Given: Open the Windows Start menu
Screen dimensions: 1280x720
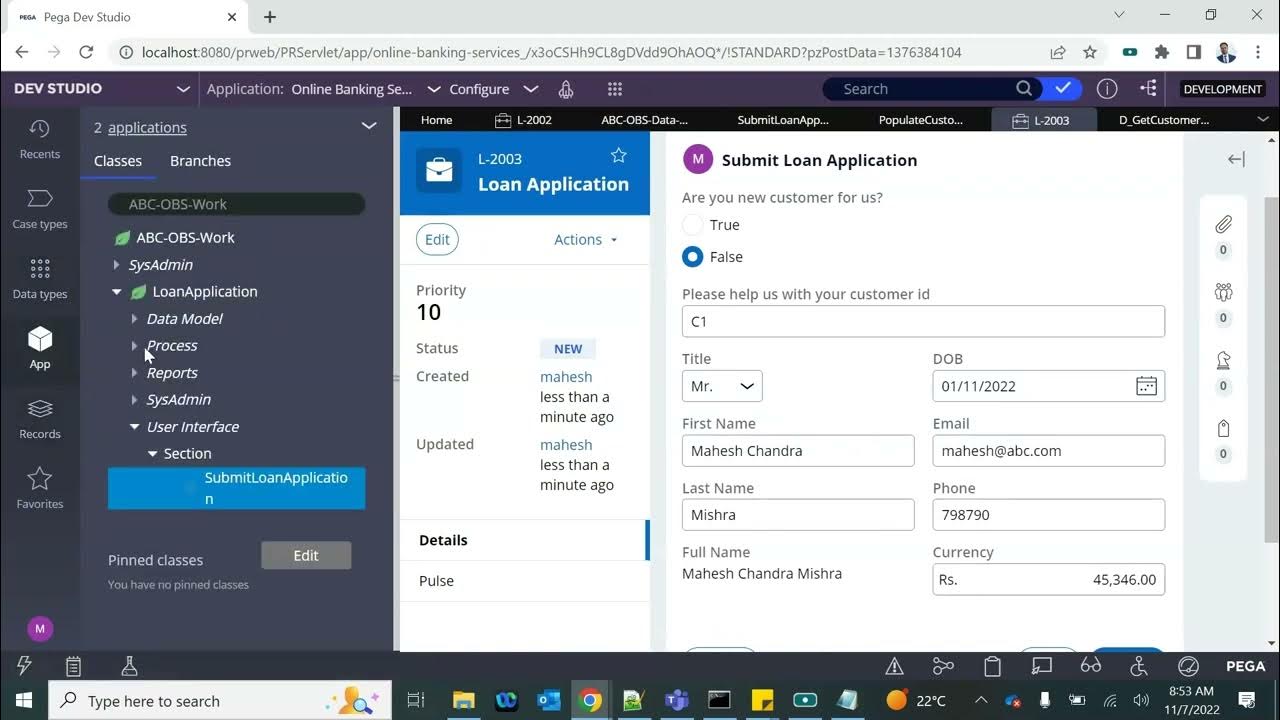Looking at the screenshot, I should [x=24, y=700].
